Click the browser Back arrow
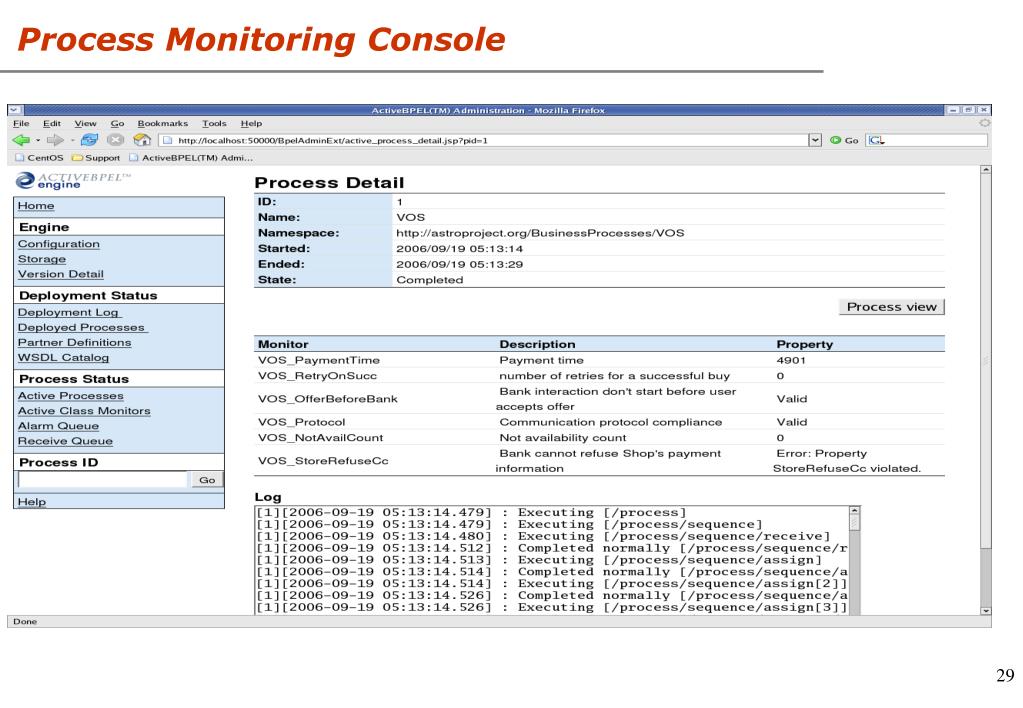The height and width of the screenshot is (708, 1023). click(x=21, y=140)
